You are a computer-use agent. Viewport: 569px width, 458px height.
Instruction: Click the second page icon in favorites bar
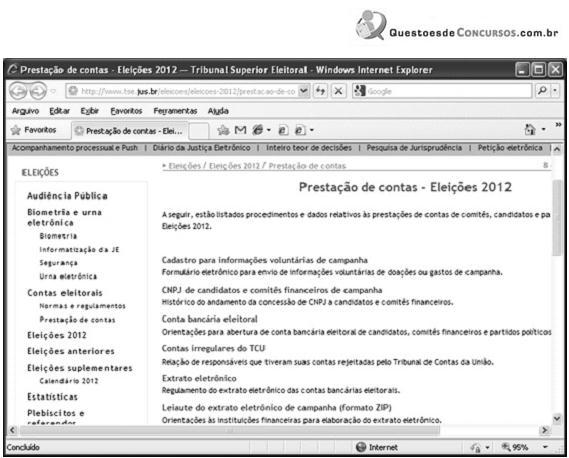[300, 130]
